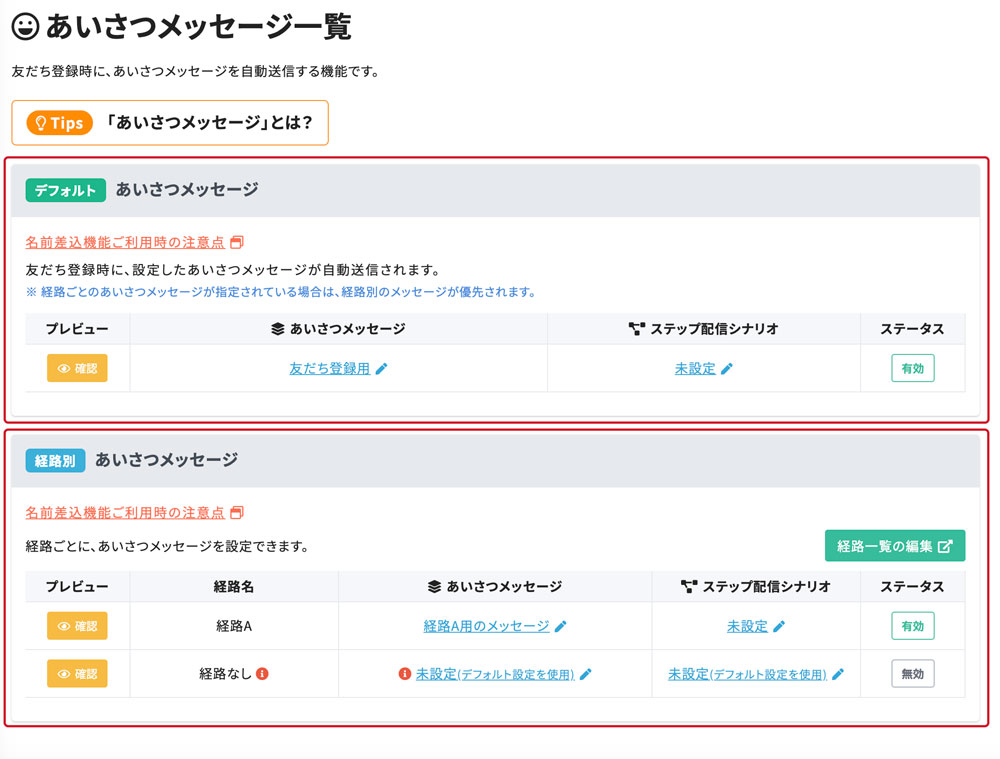The width and height of the screenshot is (1000, 759).
Task: Click the 経路A route name cell
Action: [x=234, y=626]
